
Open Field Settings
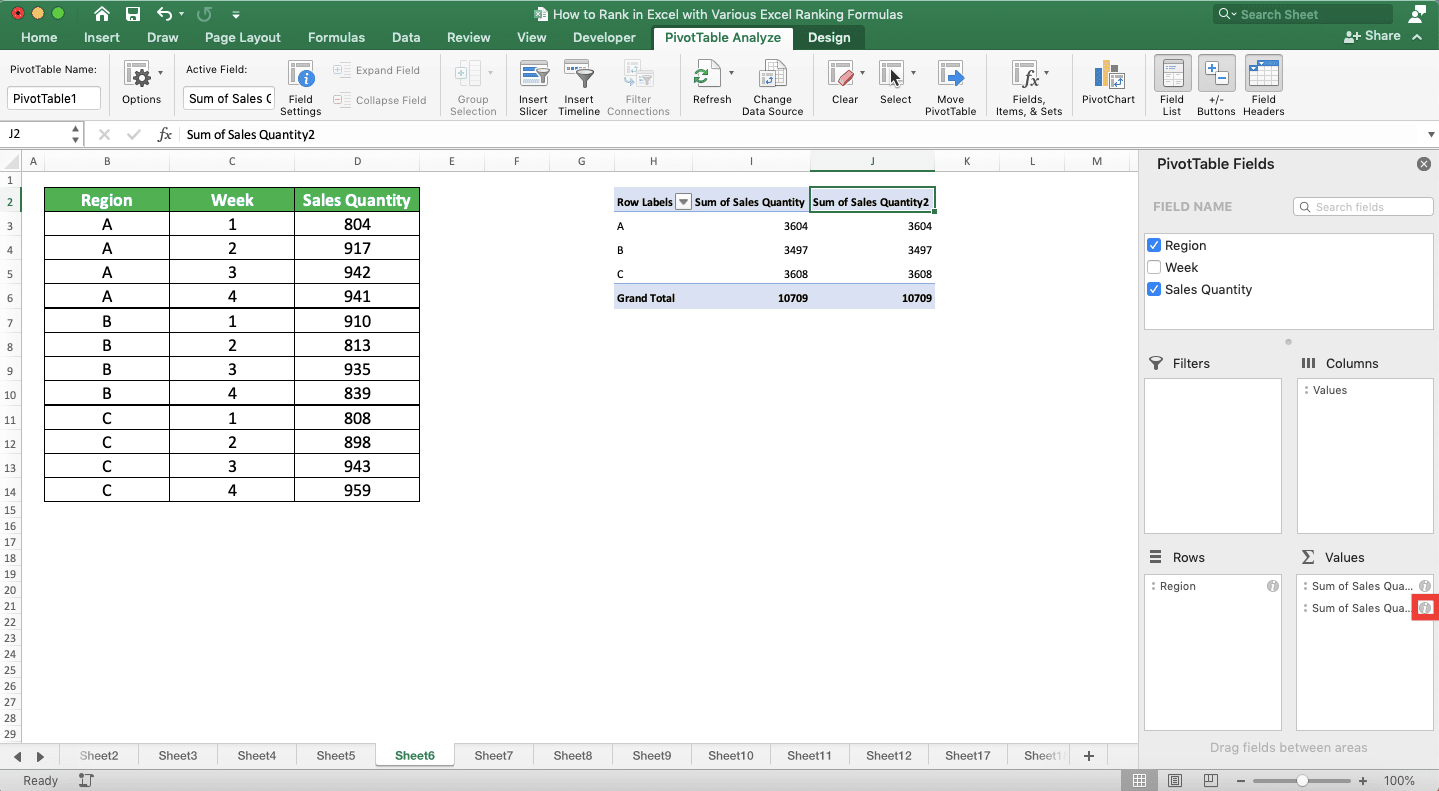(x=301, y=88)
